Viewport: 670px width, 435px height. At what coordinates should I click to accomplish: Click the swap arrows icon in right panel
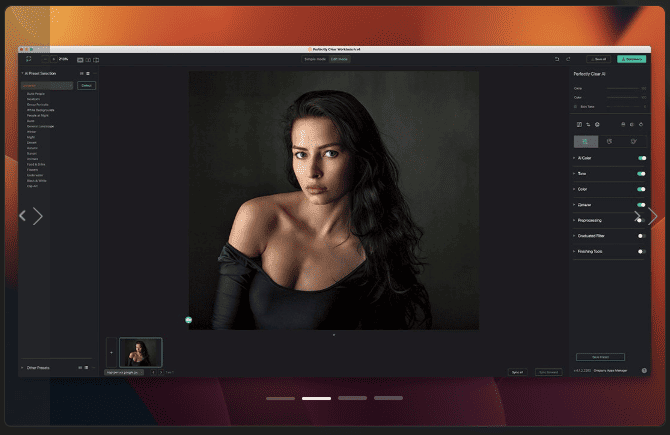[588, 124]
